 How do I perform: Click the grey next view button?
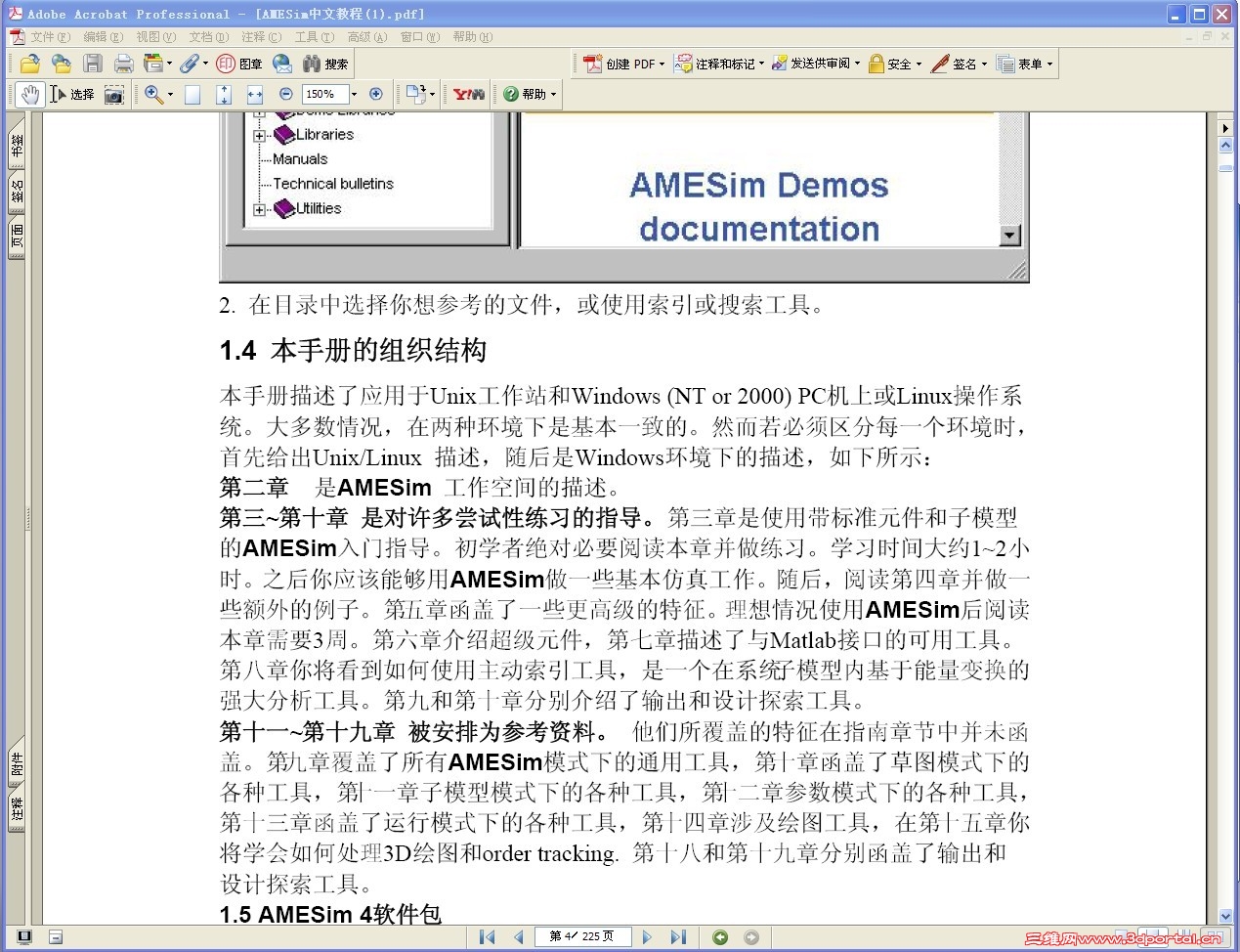tap(751, 936)
